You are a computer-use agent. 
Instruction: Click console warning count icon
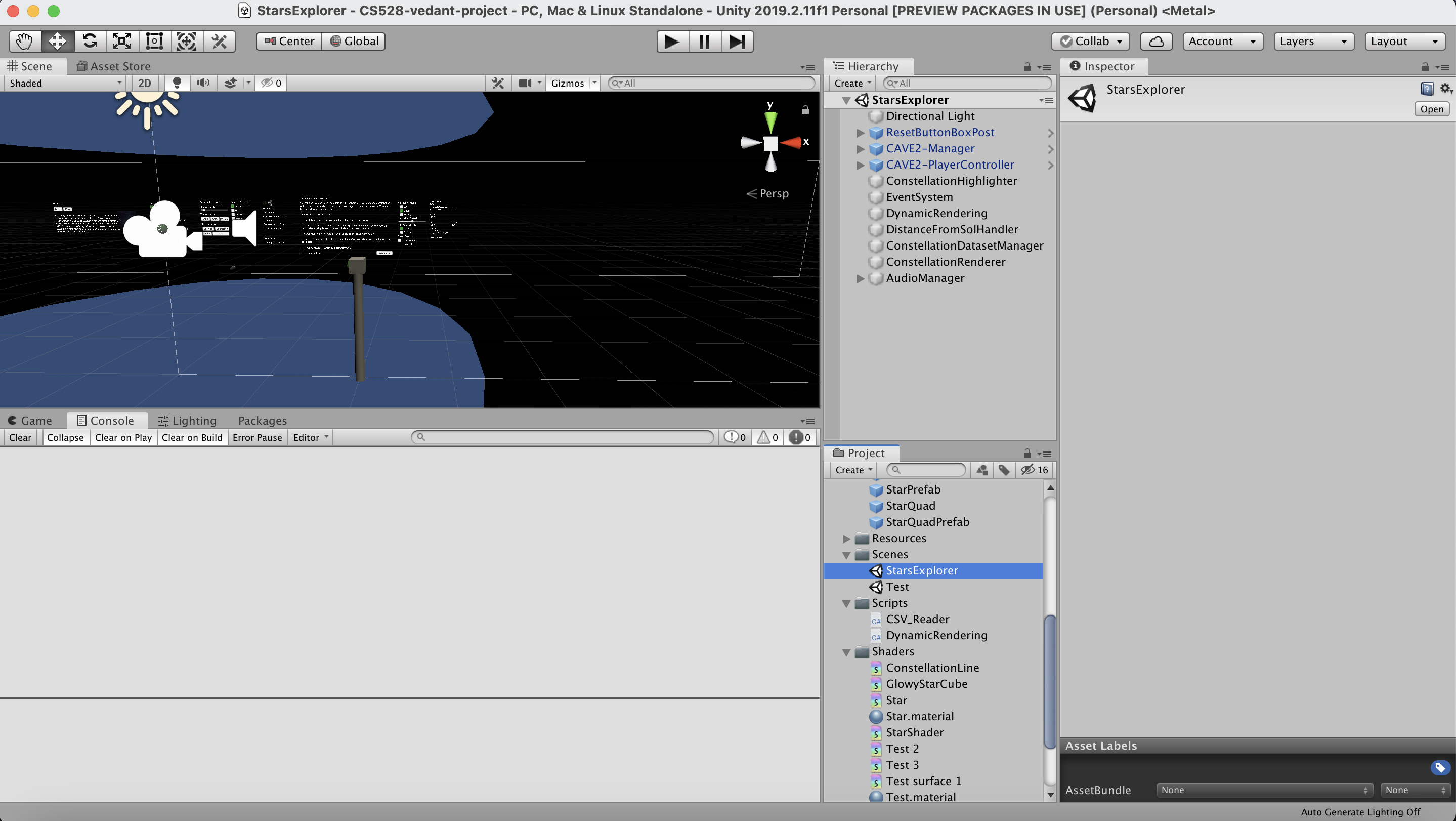(767, 438)
